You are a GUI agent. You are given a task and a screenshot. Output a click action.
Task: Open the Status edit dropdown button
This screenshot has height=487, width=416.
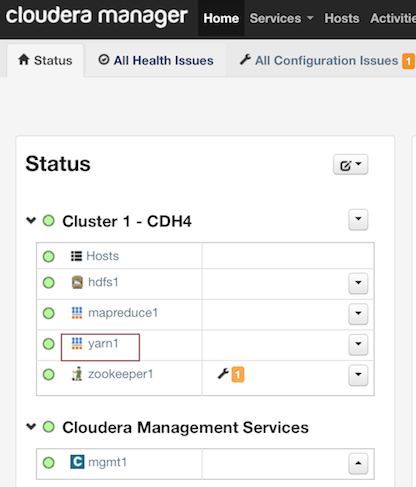pos(350,164)
